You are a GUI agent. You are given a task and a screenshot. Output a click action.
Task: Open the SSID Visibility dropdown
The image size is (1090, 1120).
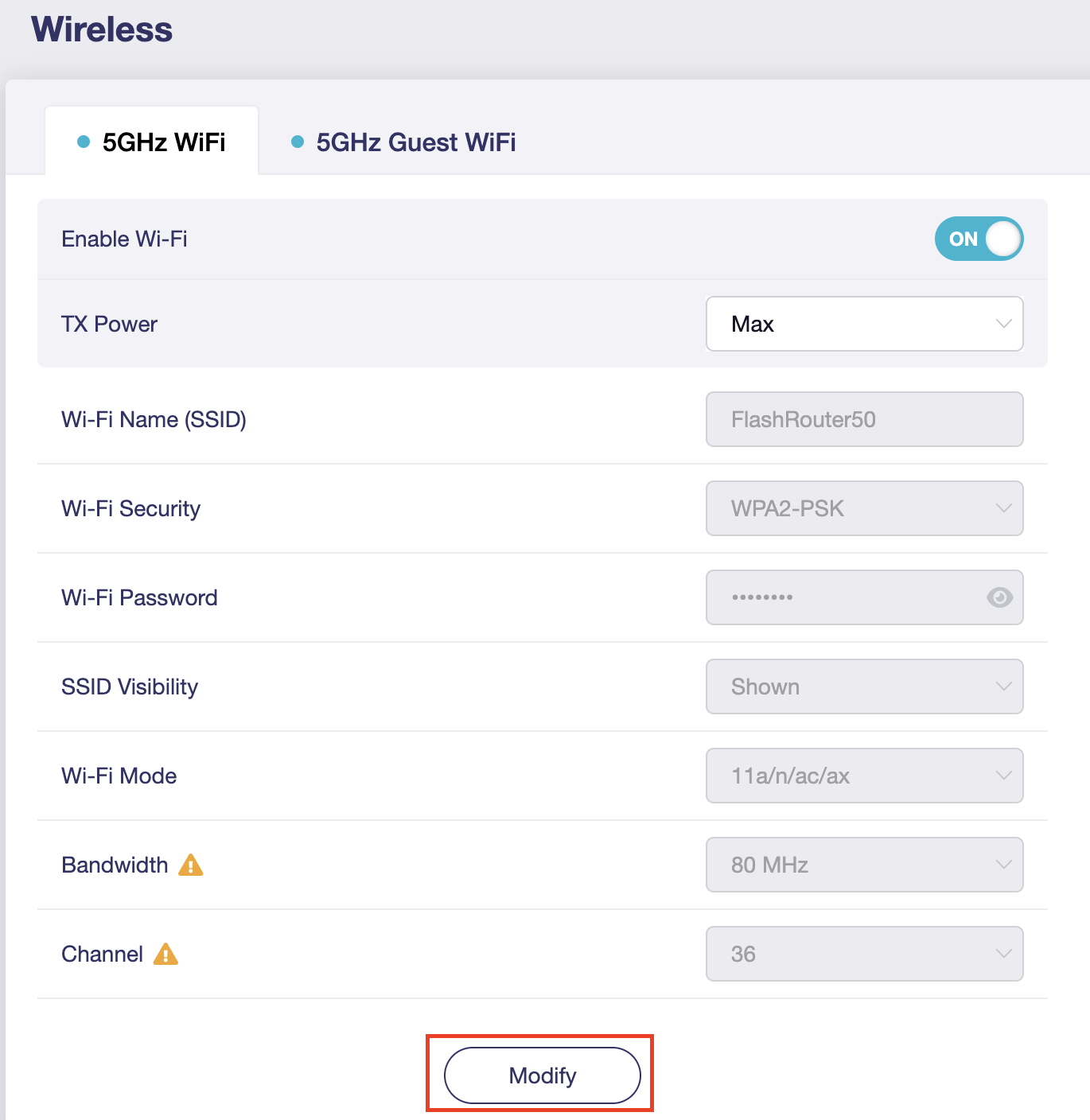(864, 686)
